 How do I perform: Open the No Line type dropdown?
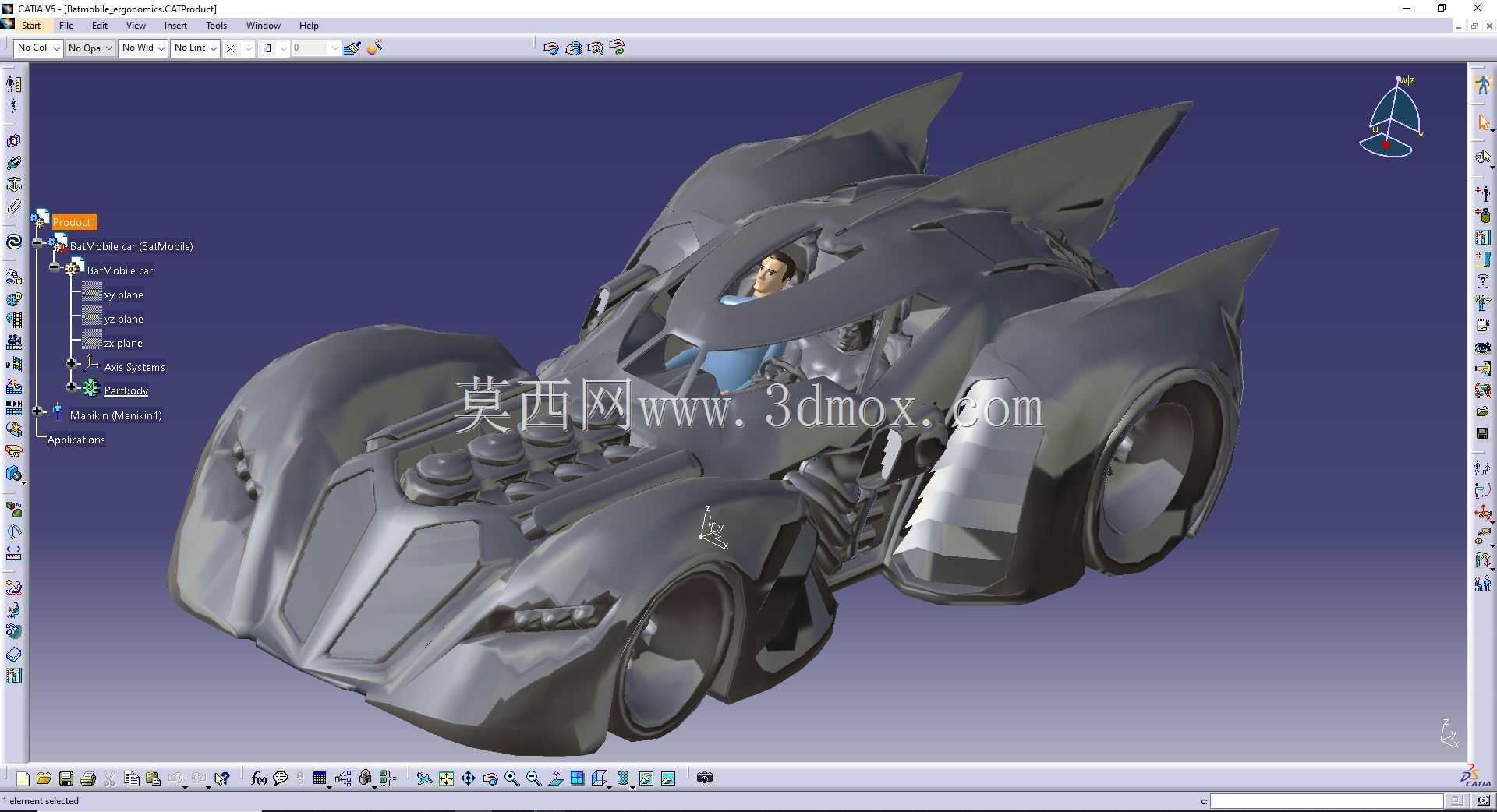(x=195, y=48)
